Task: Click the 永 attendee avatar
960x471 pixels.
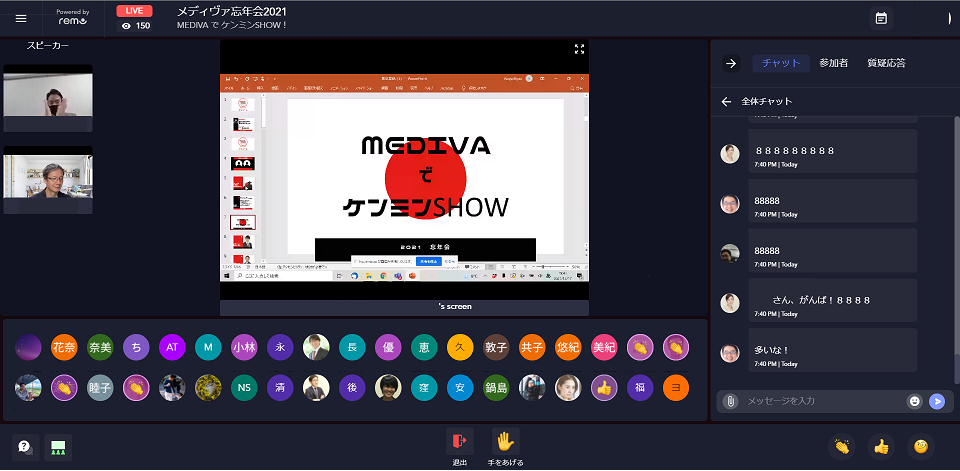Action: point(280,347)
